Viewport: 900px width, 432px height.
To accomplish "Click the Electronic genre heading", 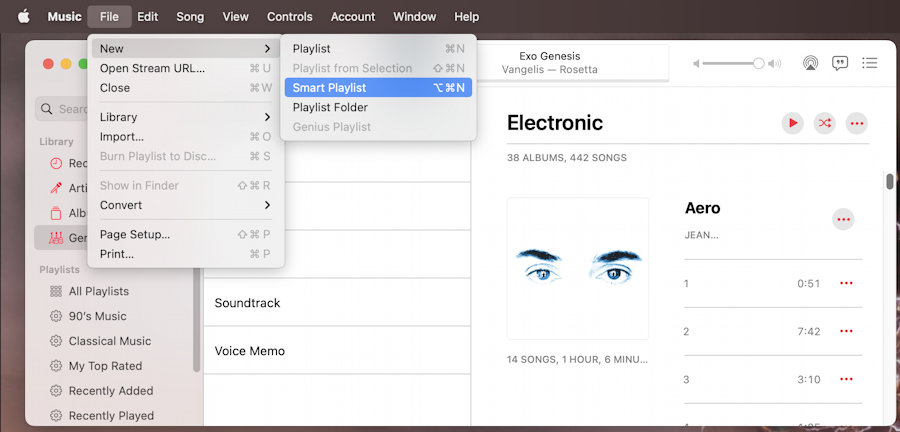I will [555, 123].
